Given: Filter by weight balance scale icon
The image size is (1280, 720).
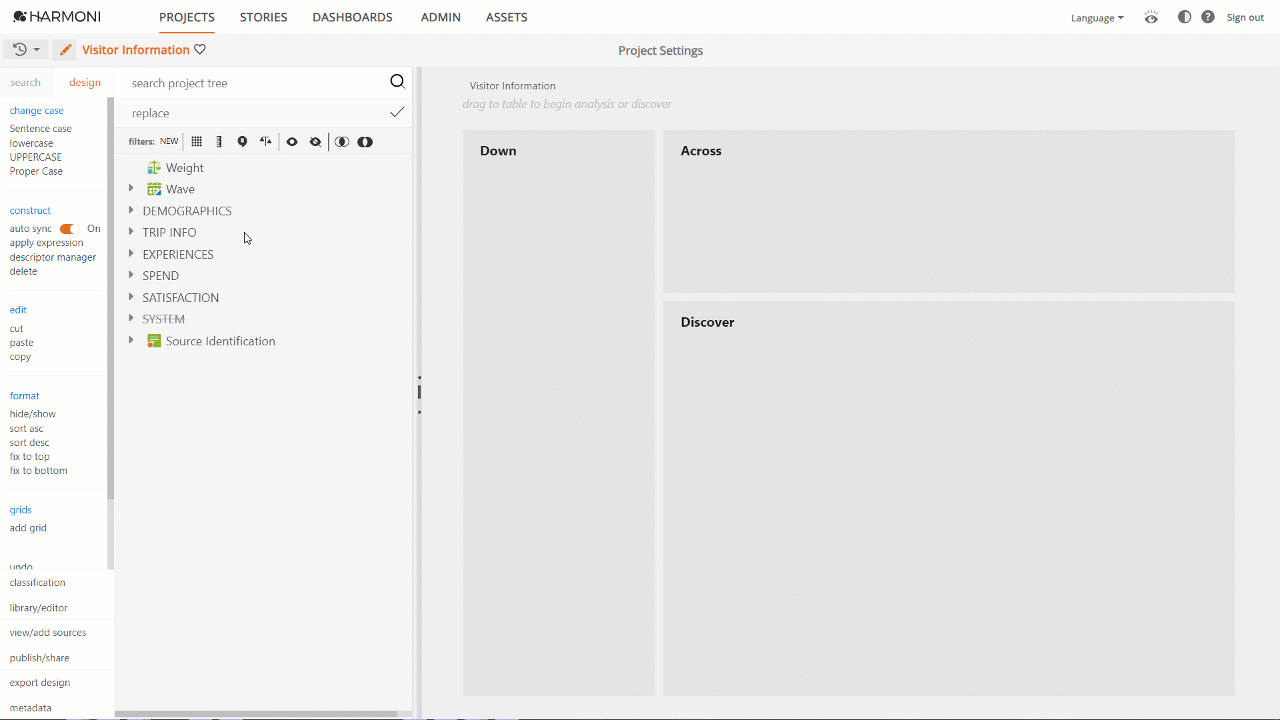Looking at the screenshot, I should coord(265,142).
